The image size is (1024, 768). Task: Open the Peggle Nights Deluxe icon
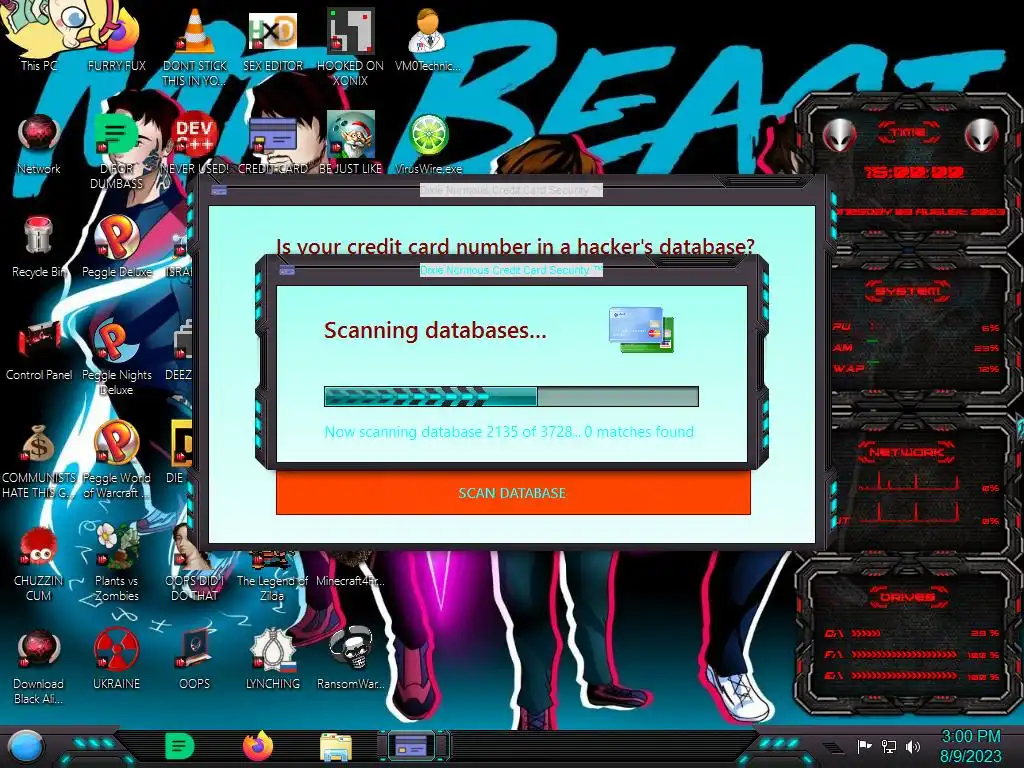pyautogui.click(x=117, y=340)
